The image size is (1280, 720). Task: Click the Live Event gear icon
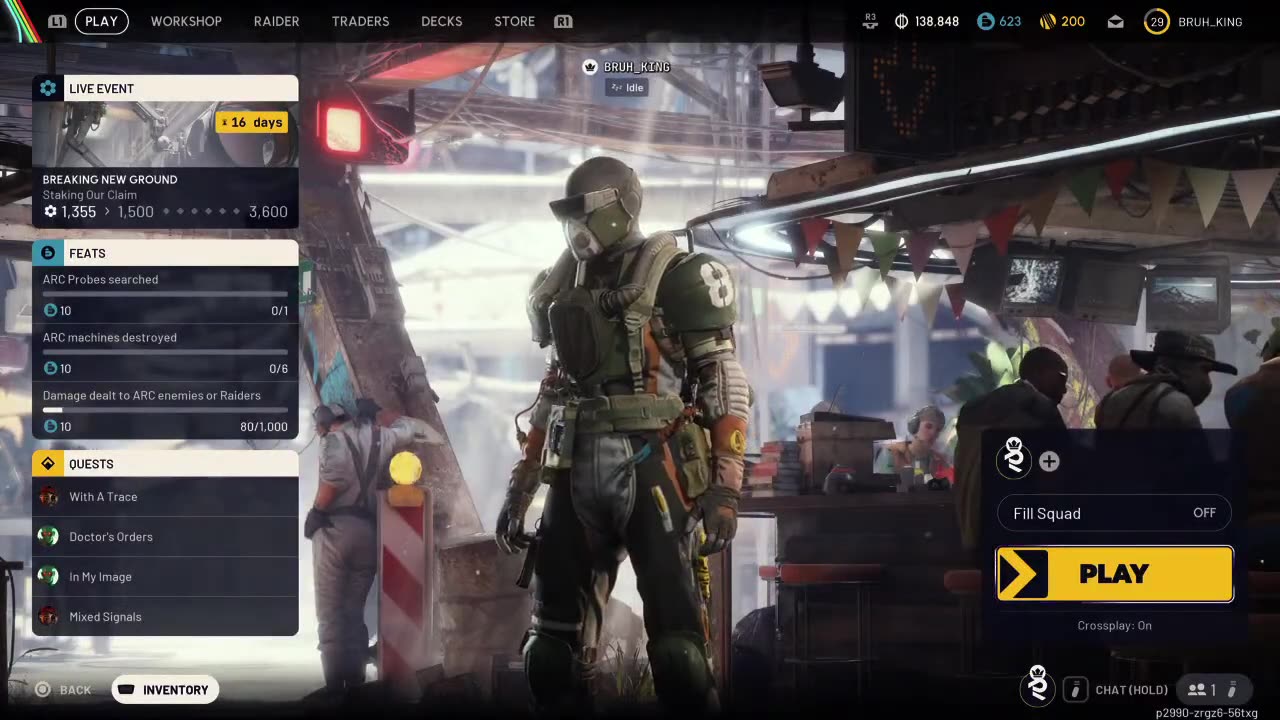coord(47,88)
